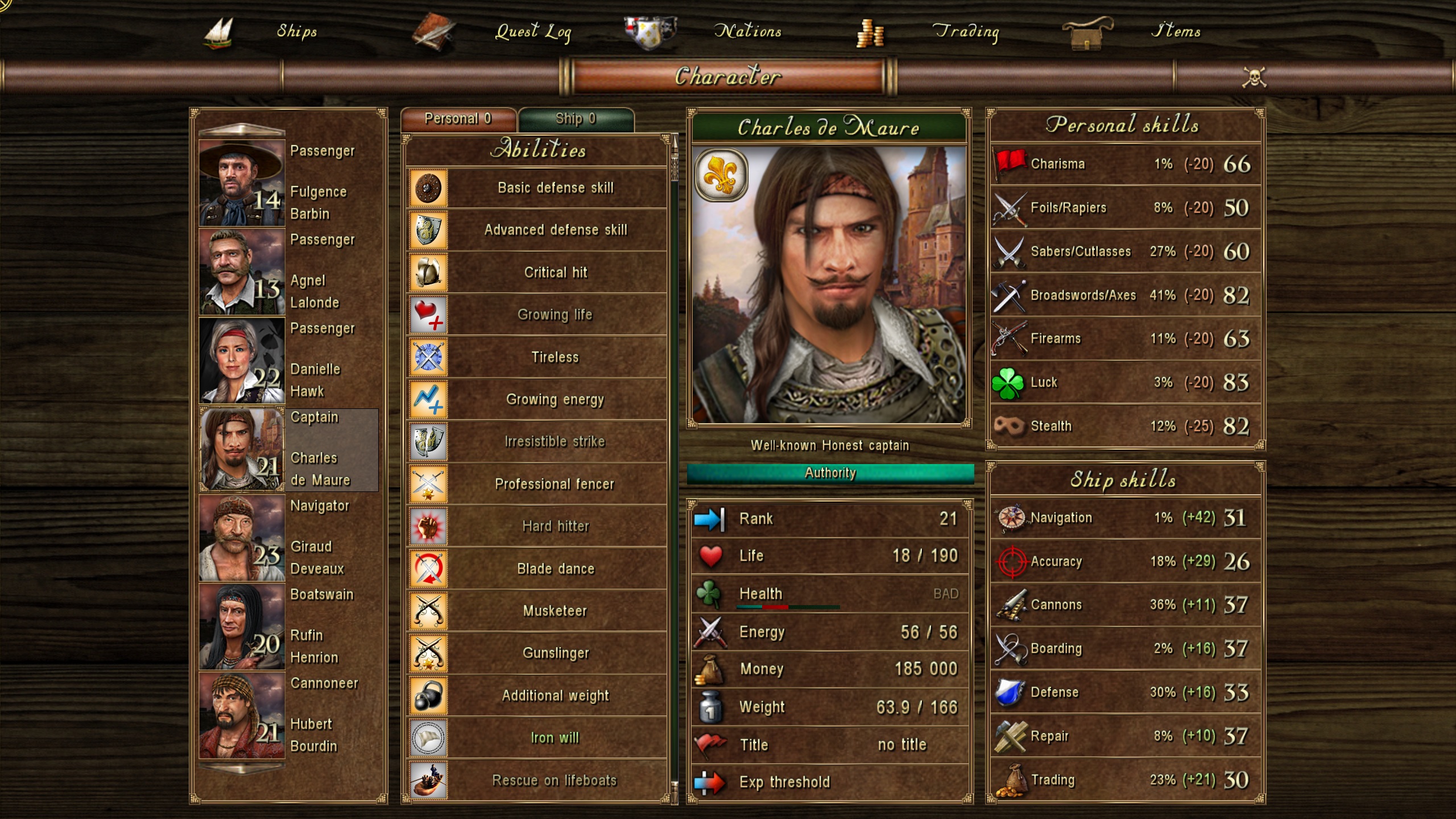
Task: Open the Character tab in the top bar
Action: 728,76
